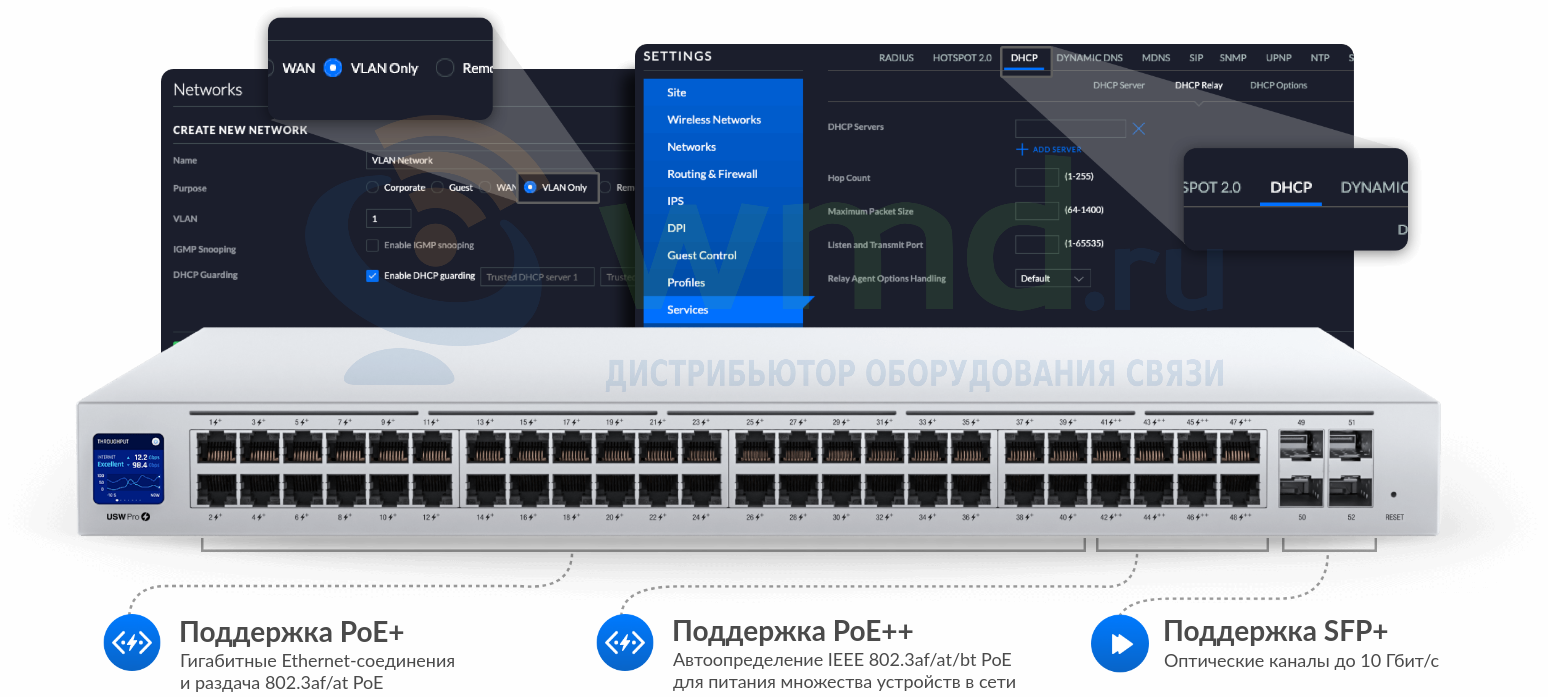Enable the IGMP snooping checkbox
This screenshot has width=1548, height=697.
(x=372, y=245)
